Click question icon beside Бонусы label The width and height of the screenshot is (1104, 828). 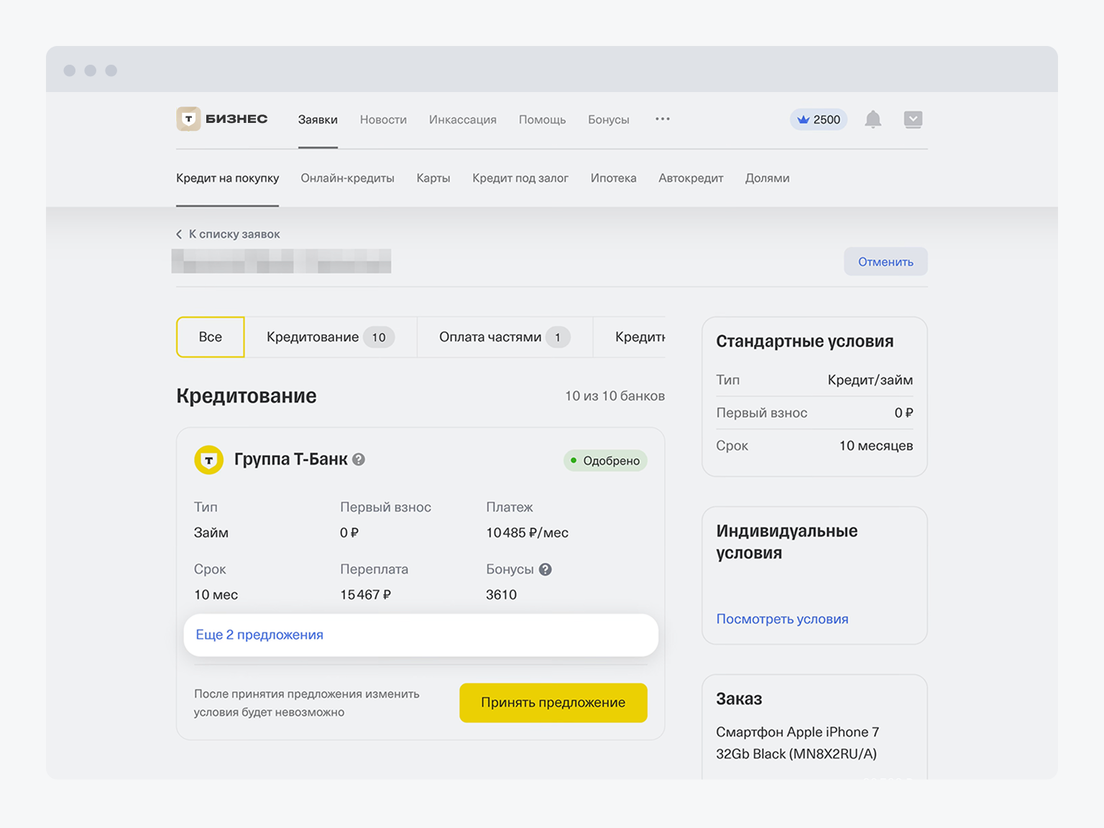pos(545,569)
